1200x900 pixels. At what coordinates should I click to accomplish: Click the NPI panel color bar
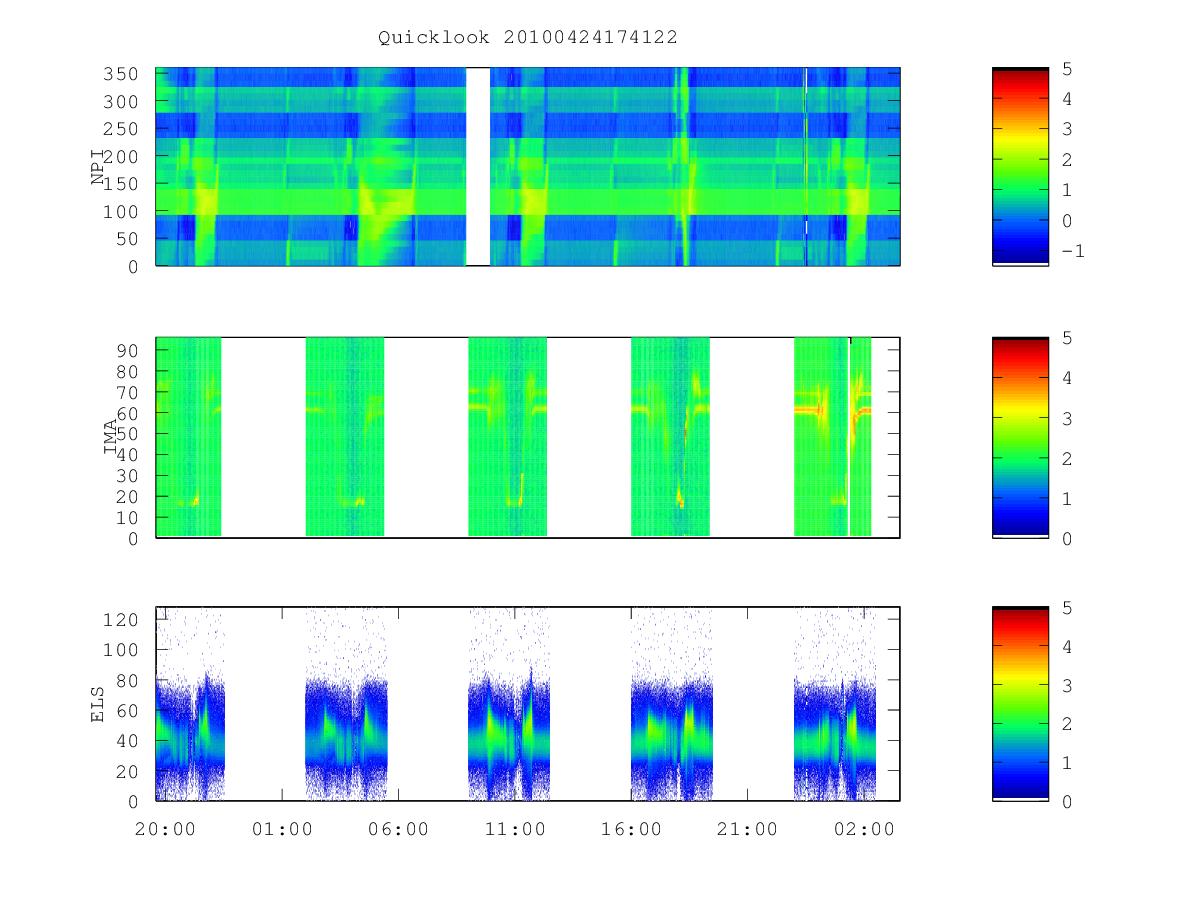point(1020,167)
